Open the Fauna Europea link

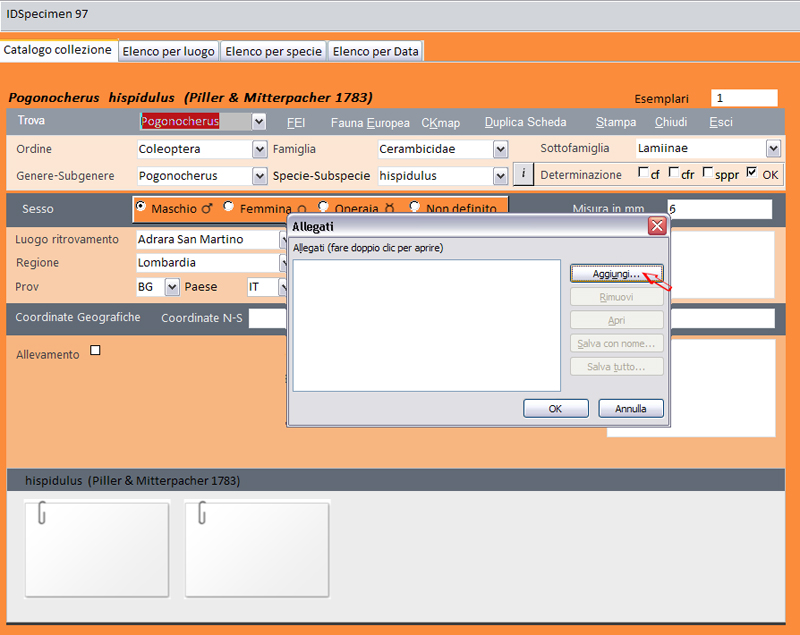point(370,122)
